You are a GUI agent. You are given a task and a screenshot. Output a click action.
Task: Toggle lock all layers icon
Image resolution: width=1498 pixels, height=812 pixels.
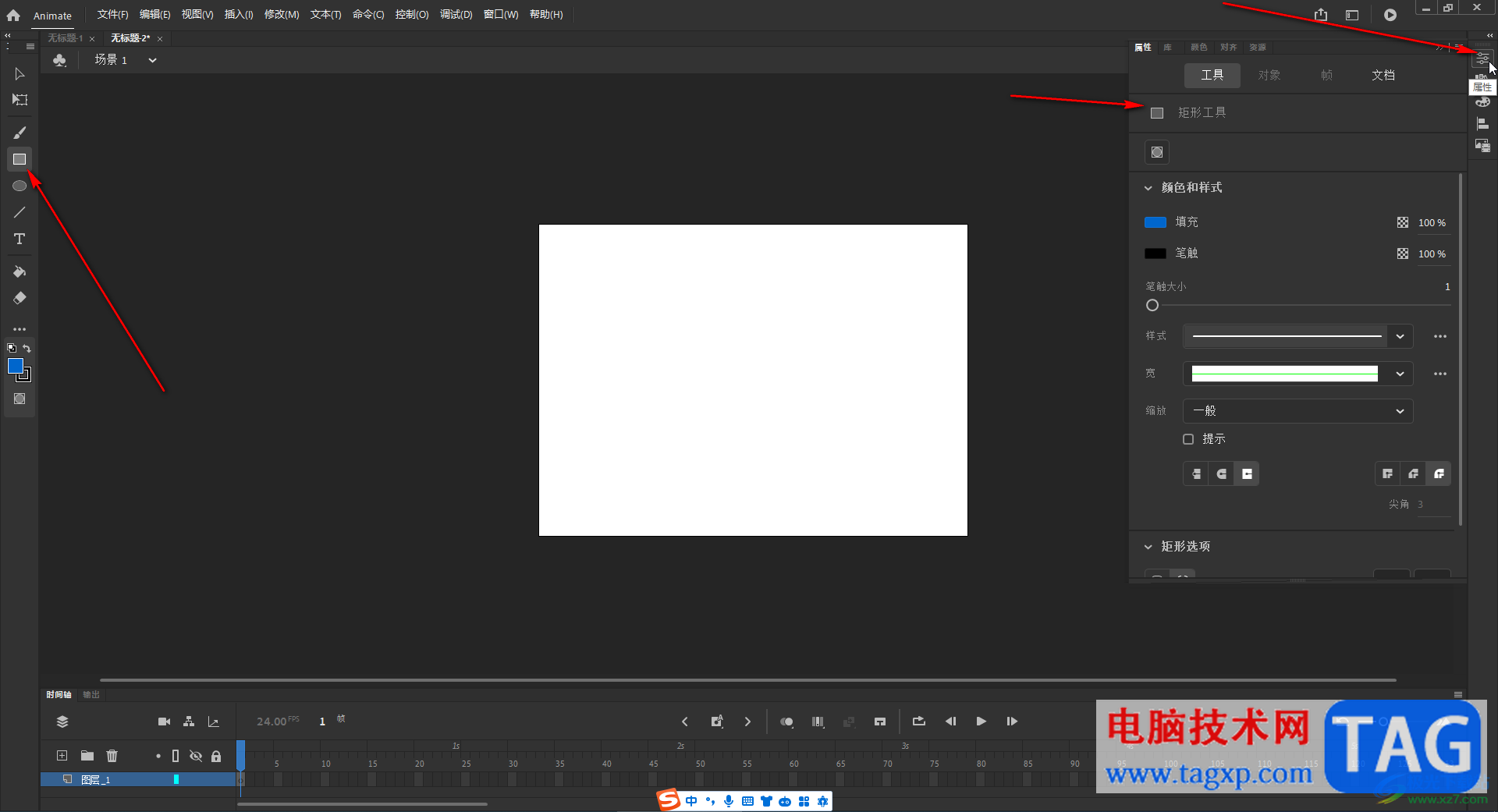(x=216, y=756)
